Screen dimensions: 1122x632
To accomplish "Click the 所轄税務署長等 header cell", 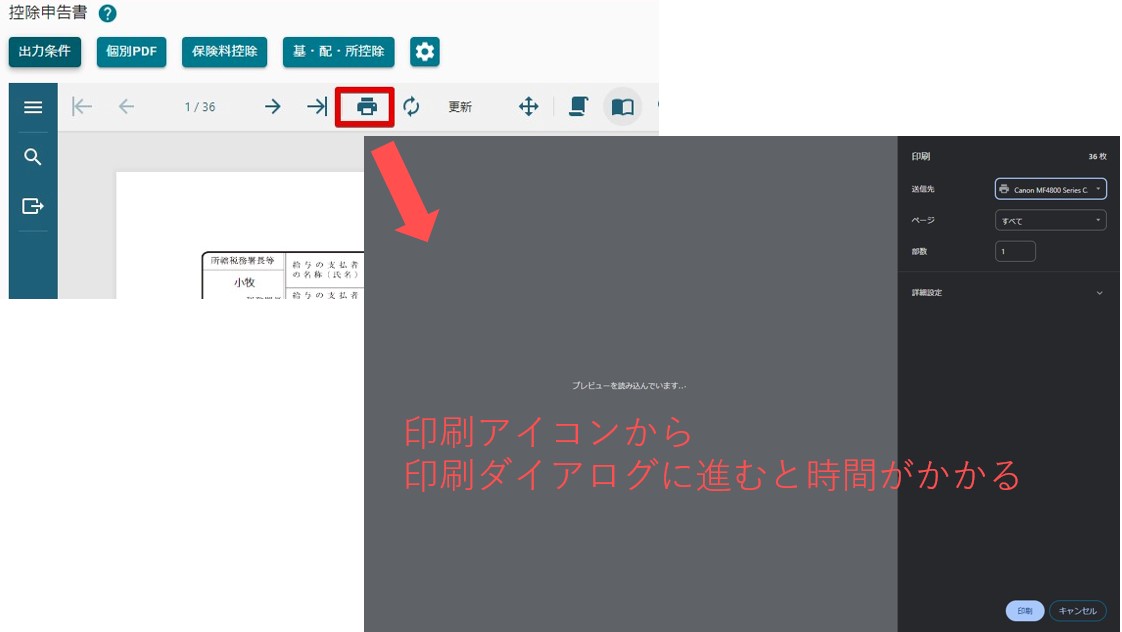I will point(243,261).
